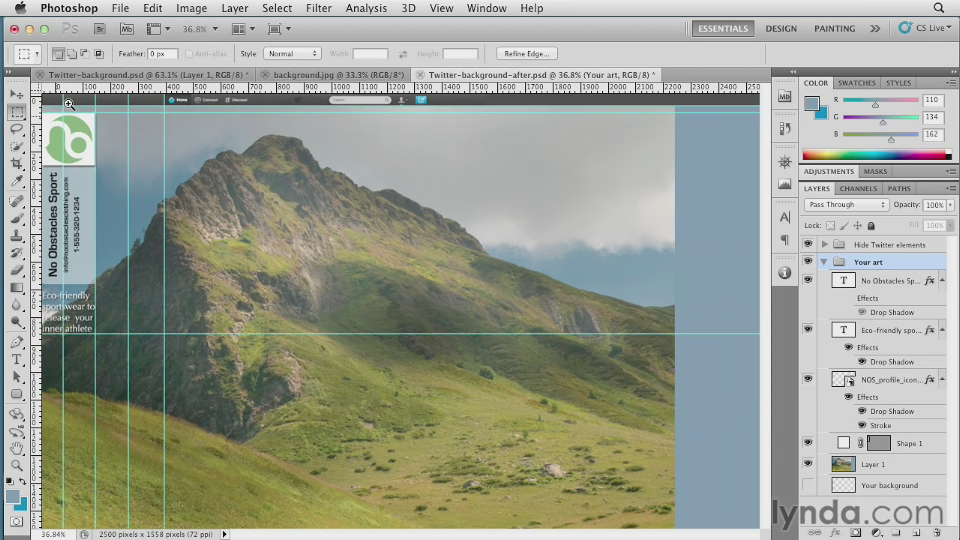Pick the Horizontal Type tool
Screen dimensions: 960x540
click(x=17, y=359)
